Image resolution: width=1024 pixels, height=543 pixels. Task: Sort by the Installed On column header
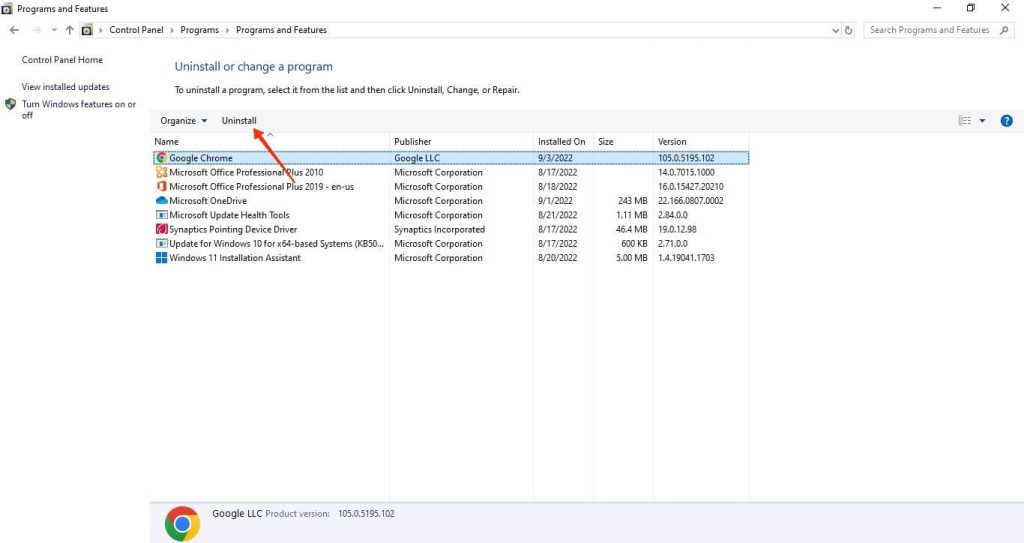pyautogui.click(x=563, y=142)
